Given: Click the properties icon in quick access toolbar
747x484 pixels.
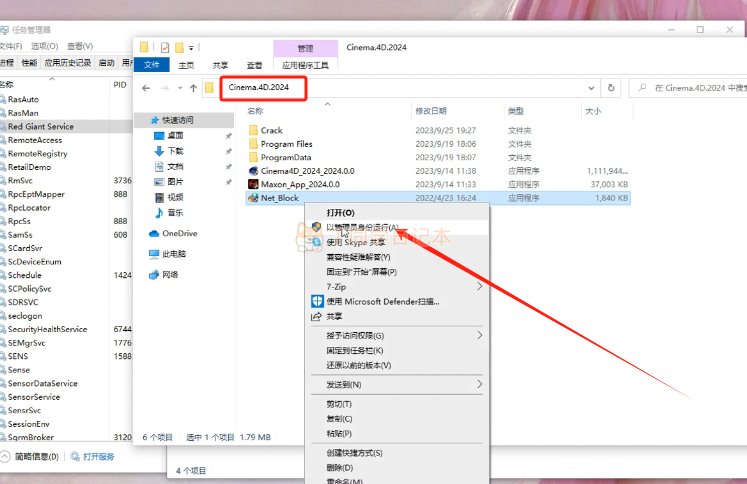Looking at the screenshot, I should [x=165, y=47].
